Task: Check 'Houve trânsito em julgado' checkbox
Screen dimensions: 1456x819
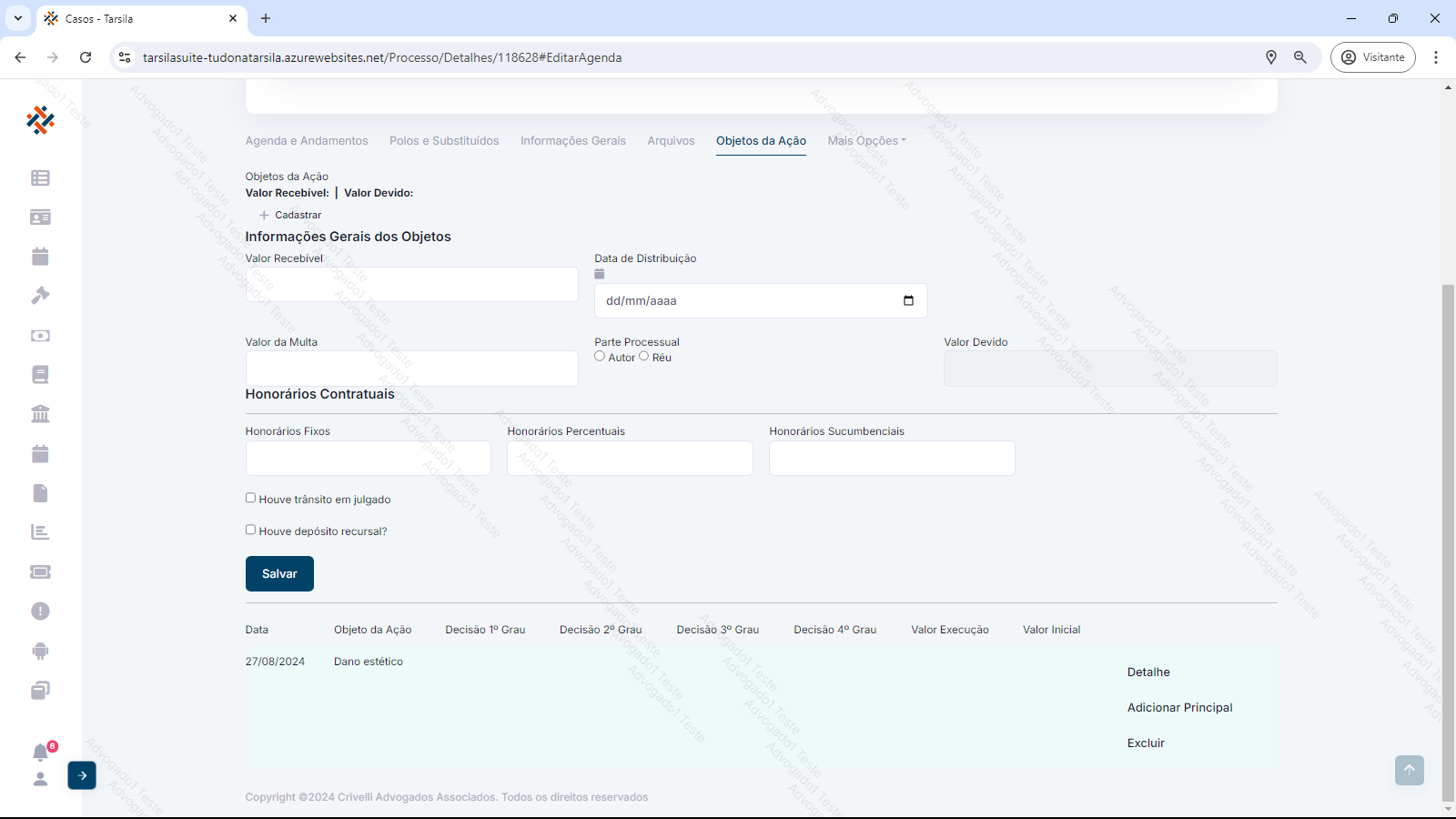Action: (250, 498)
